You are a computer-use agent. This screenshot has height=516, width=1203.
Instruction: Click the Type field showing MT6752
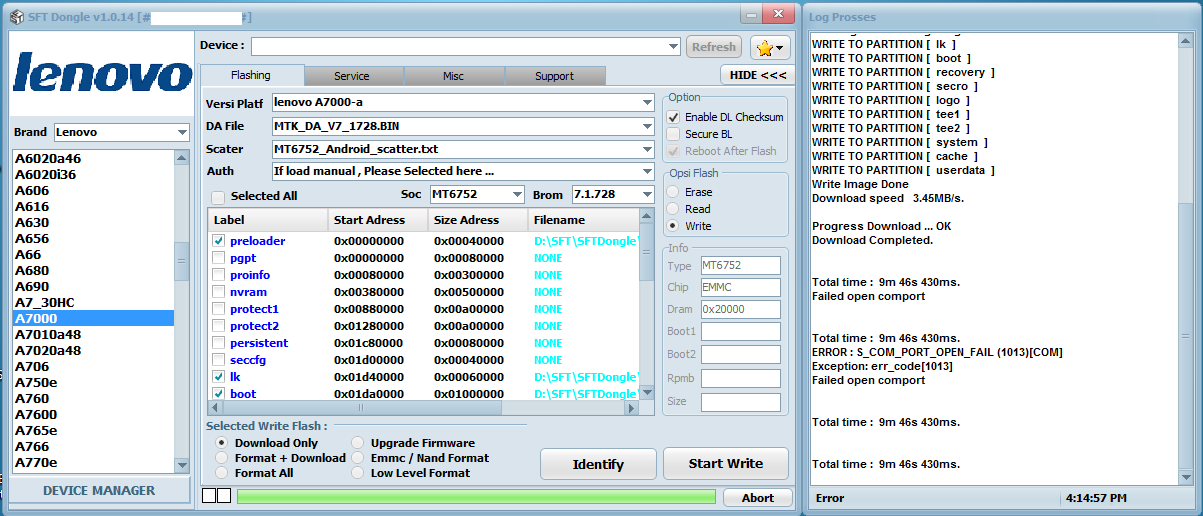click(x=740, y=265)
